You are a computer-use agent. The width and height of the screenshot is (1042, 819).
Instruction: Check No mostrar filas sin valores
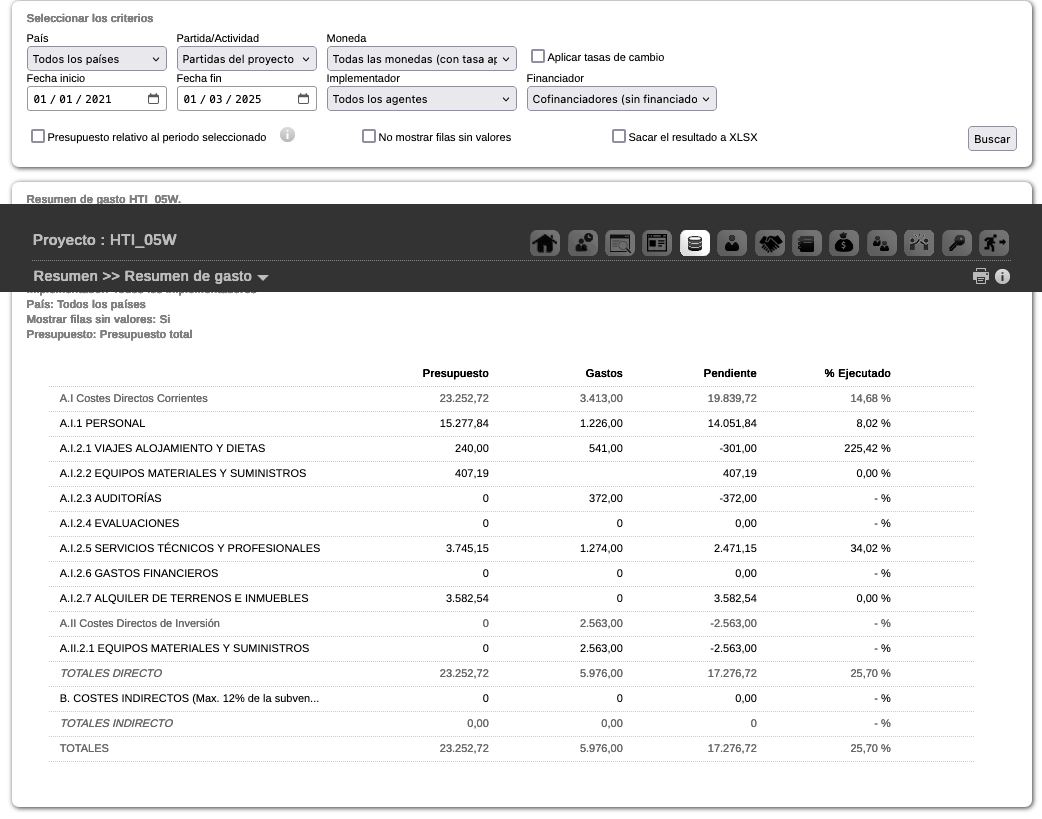(x=369, y=137)
